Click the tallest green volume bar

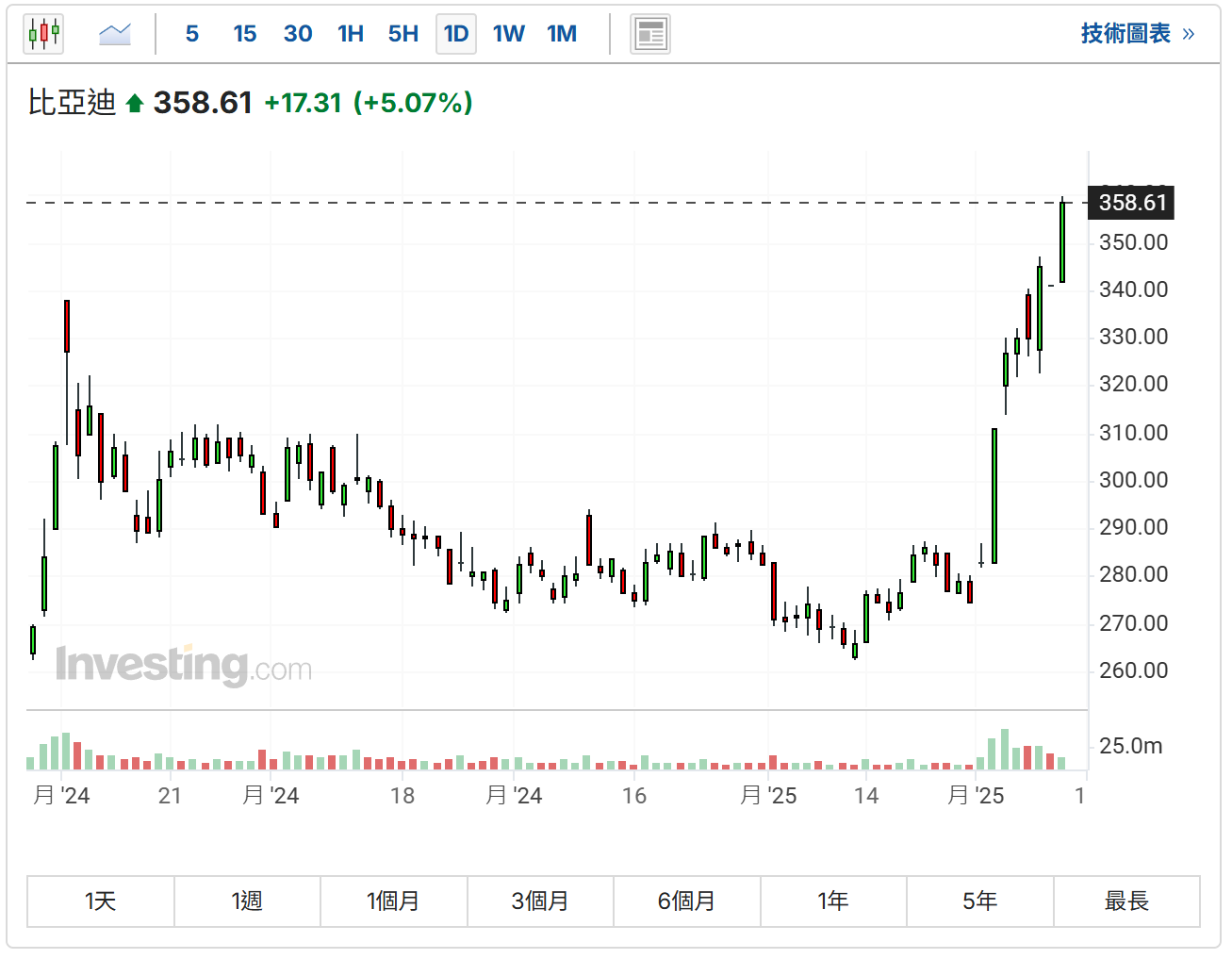(1005, 750)
